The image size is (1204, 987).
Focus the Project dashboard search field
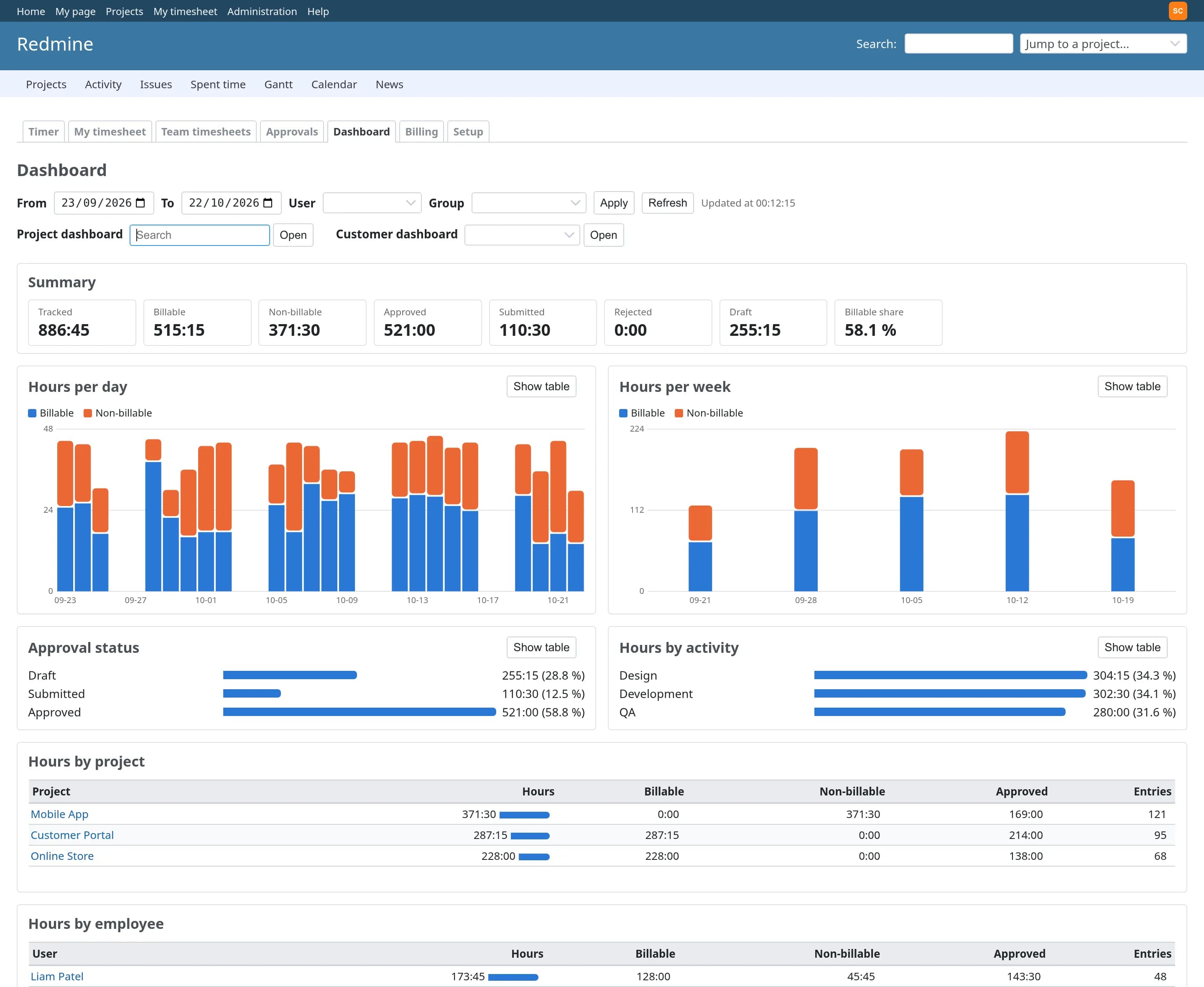click(199, 235)
